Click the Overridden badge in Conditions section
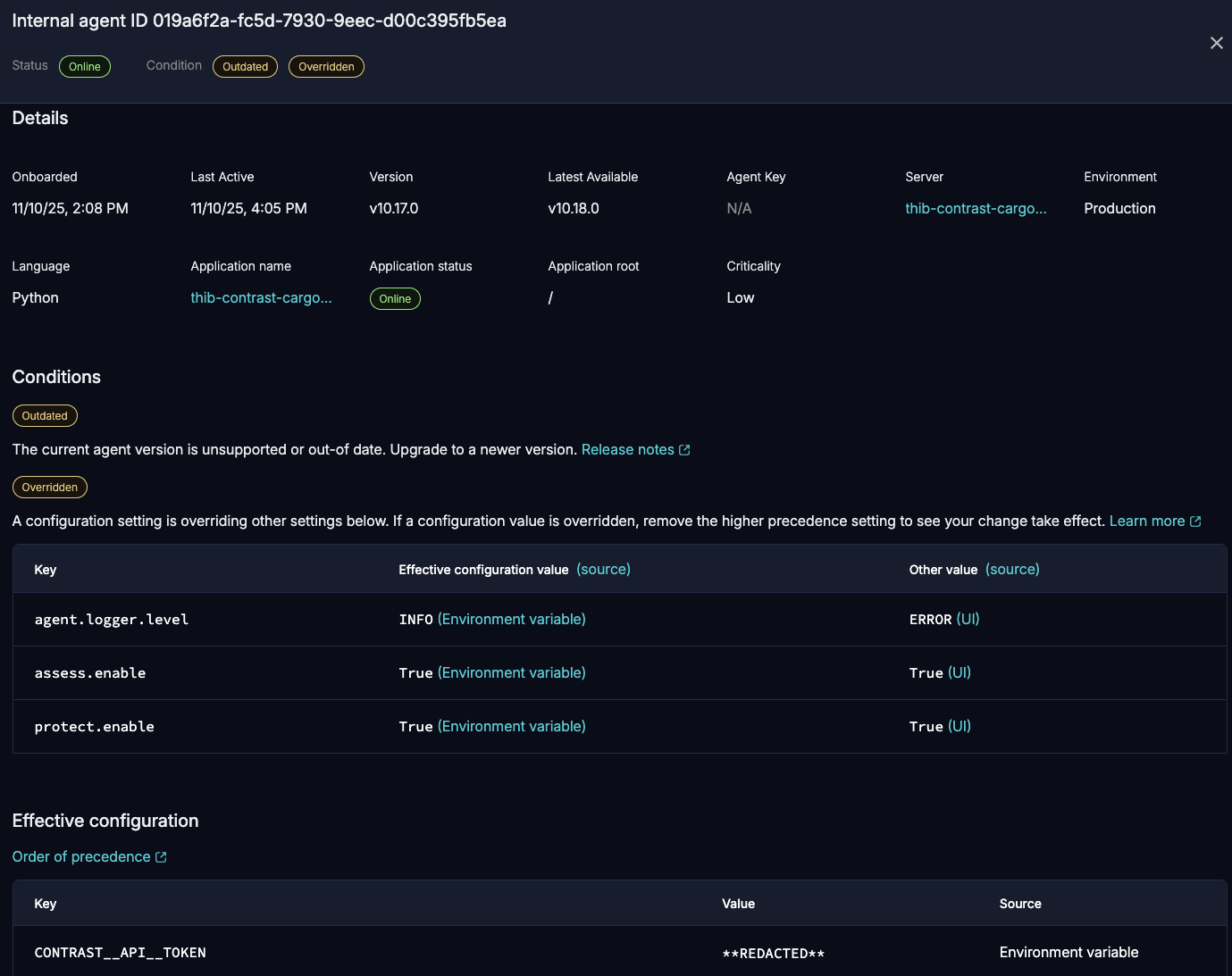The height and width of the screenshot is (976, 1232). [x=49, y=487]
